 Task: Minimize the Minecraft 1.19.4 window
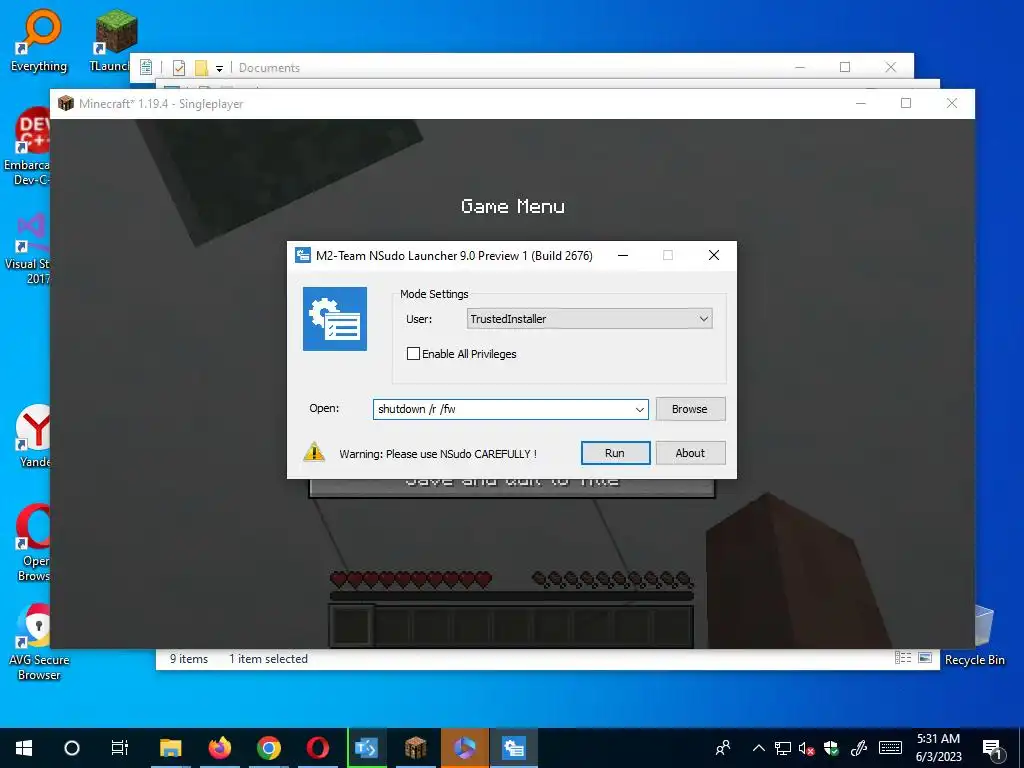click(x=861, y=103)
